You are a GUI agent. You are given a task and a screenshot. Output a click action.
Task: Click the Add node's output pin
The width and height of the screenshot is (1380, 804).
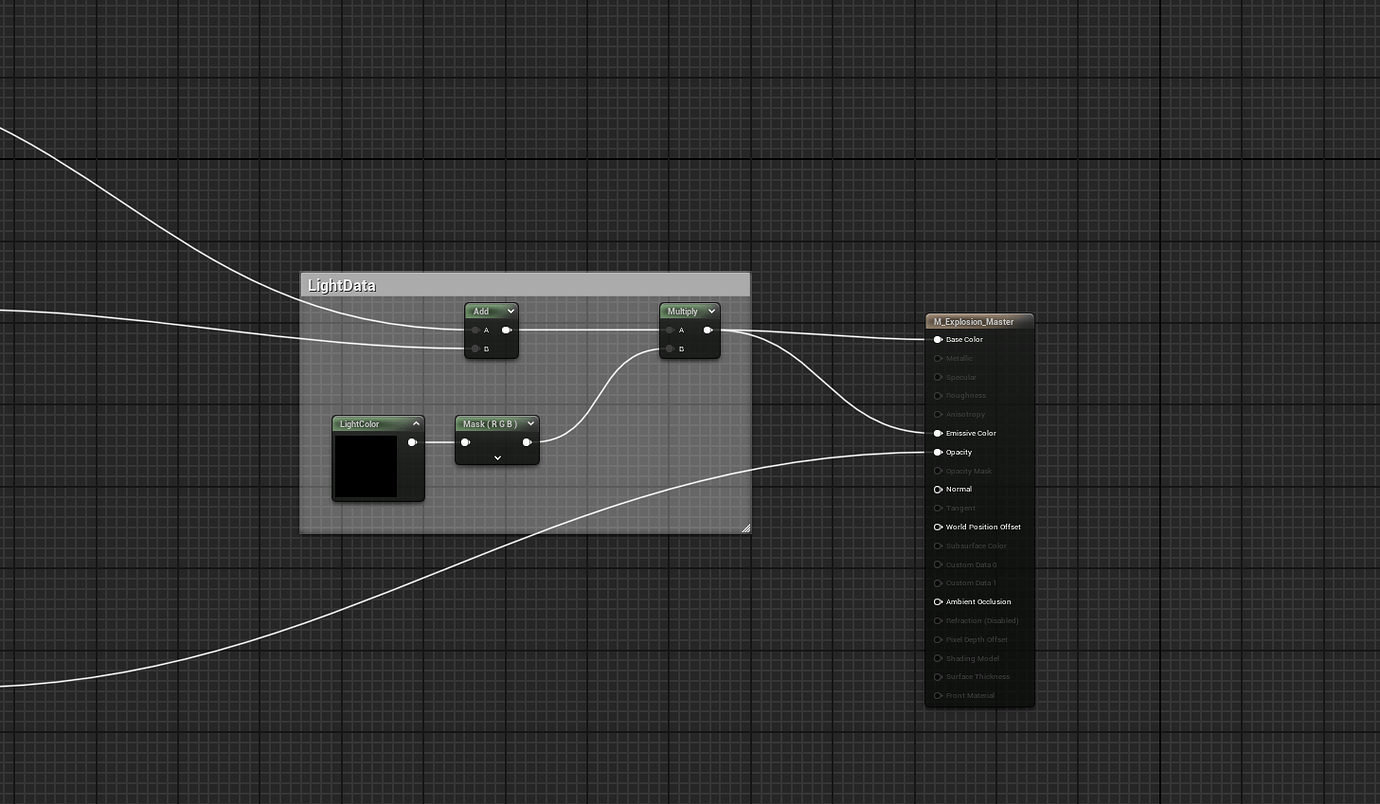coord(507,329)
